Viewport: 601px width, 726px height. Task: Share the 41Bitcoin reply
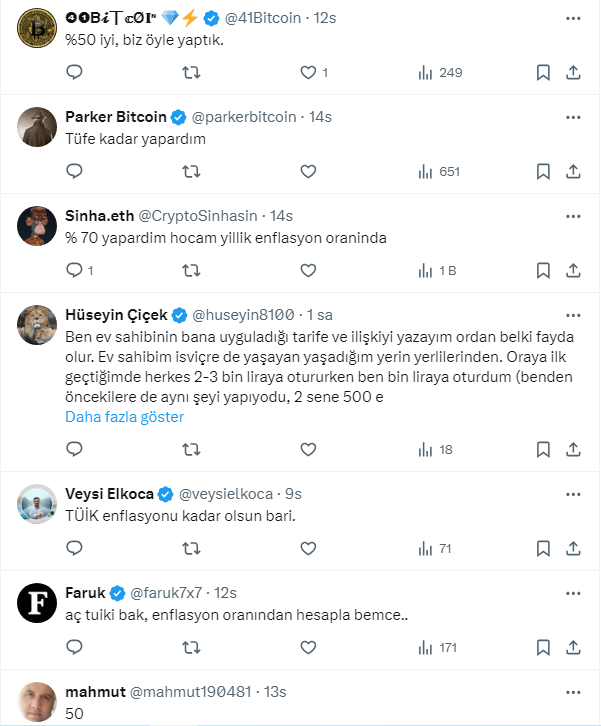click(574, 72)
